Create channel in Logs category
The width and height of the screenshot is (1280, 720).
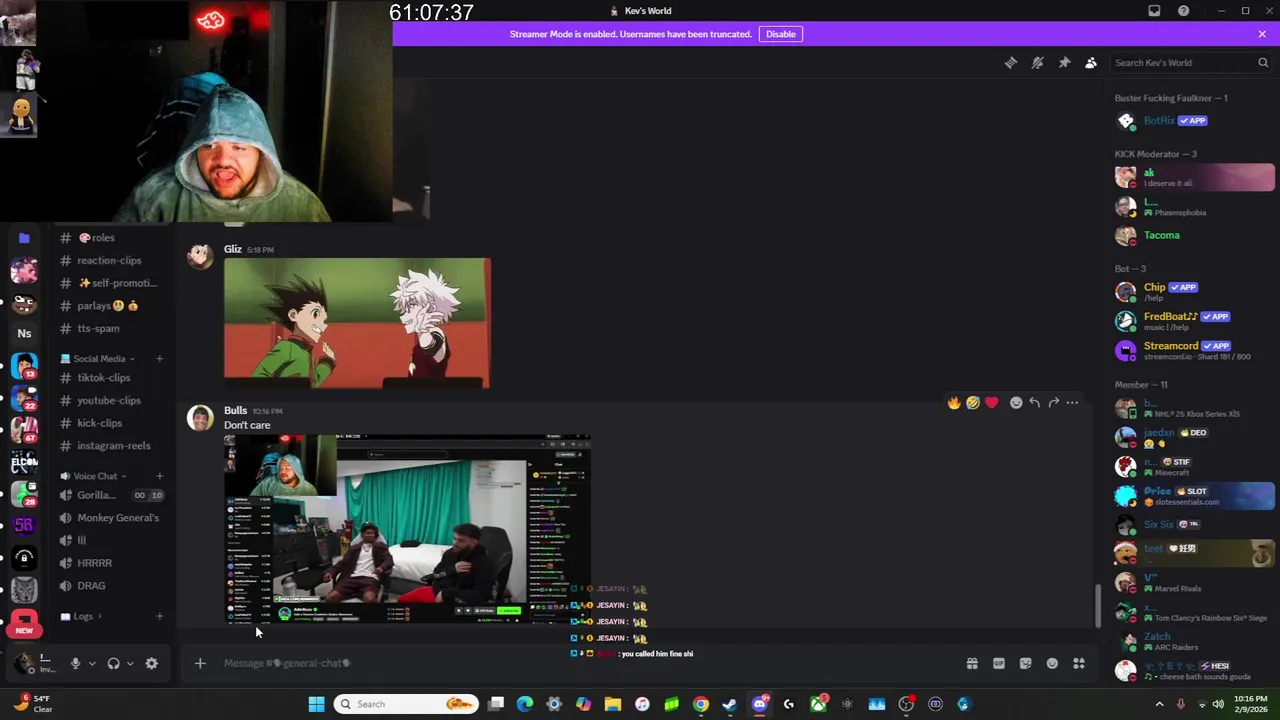point(159,616)
